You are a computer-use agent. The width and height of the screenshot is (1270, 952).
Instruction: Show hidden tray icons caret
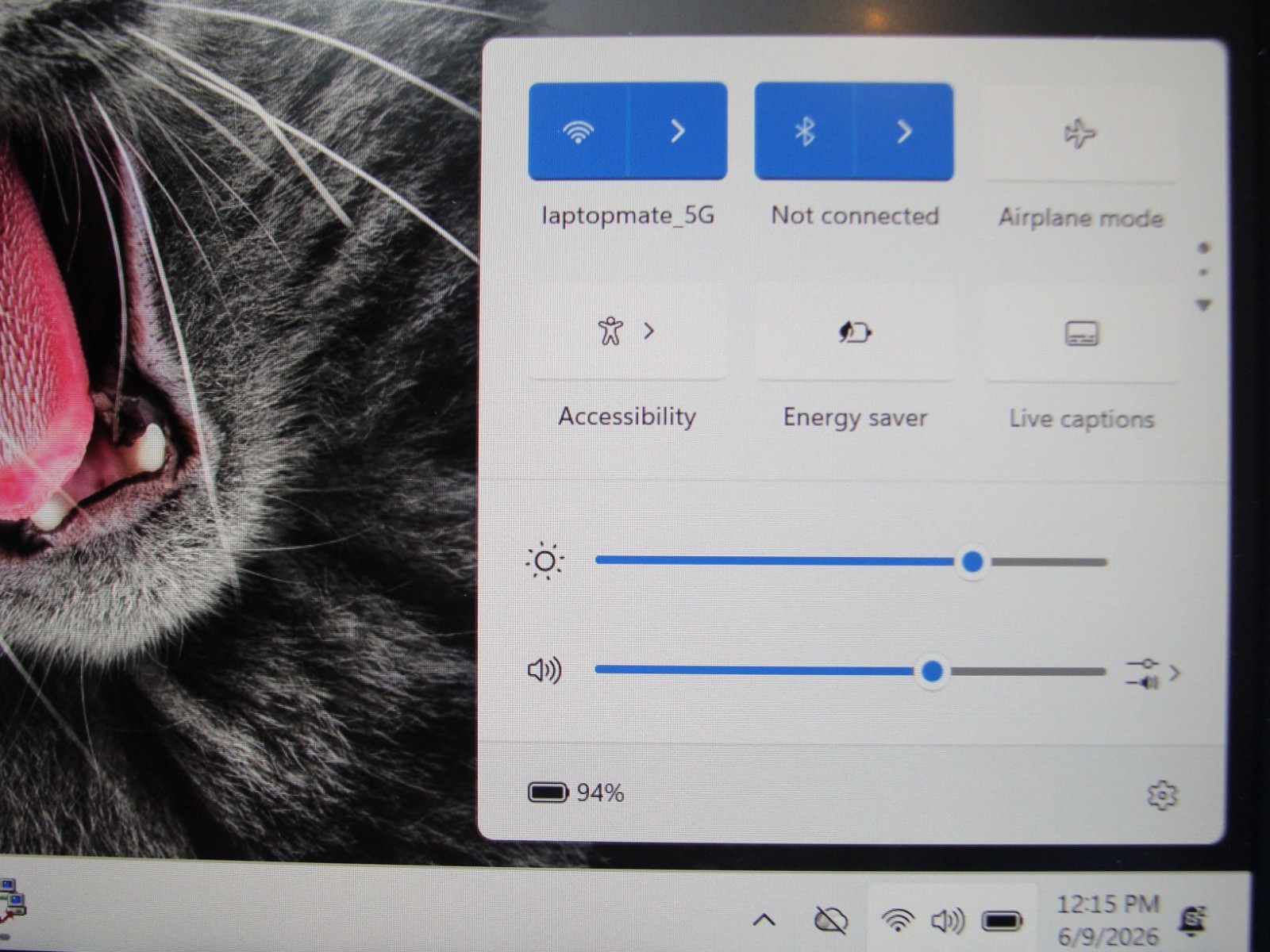pos(764,920)
